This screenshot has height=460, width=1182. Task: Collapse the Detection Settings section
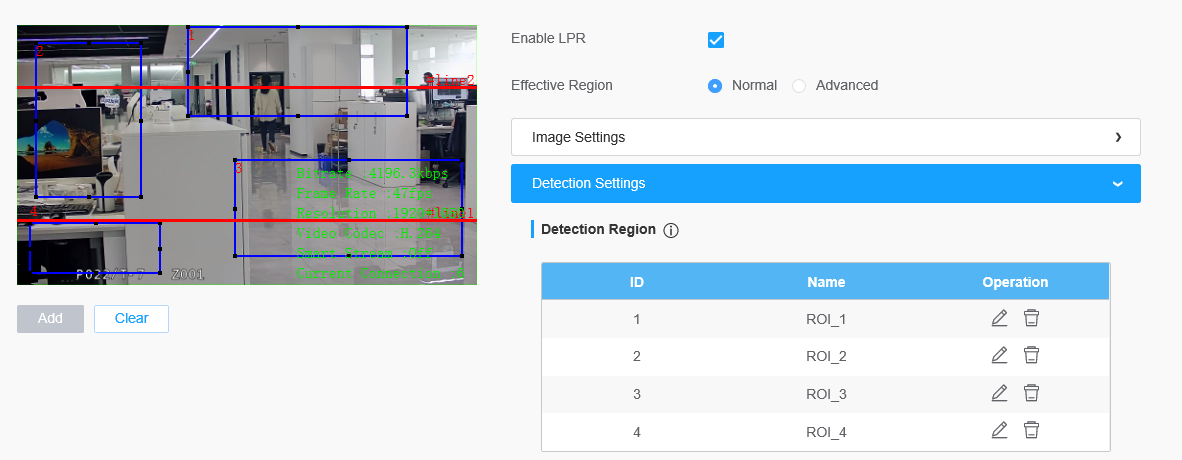click(825, 183)
